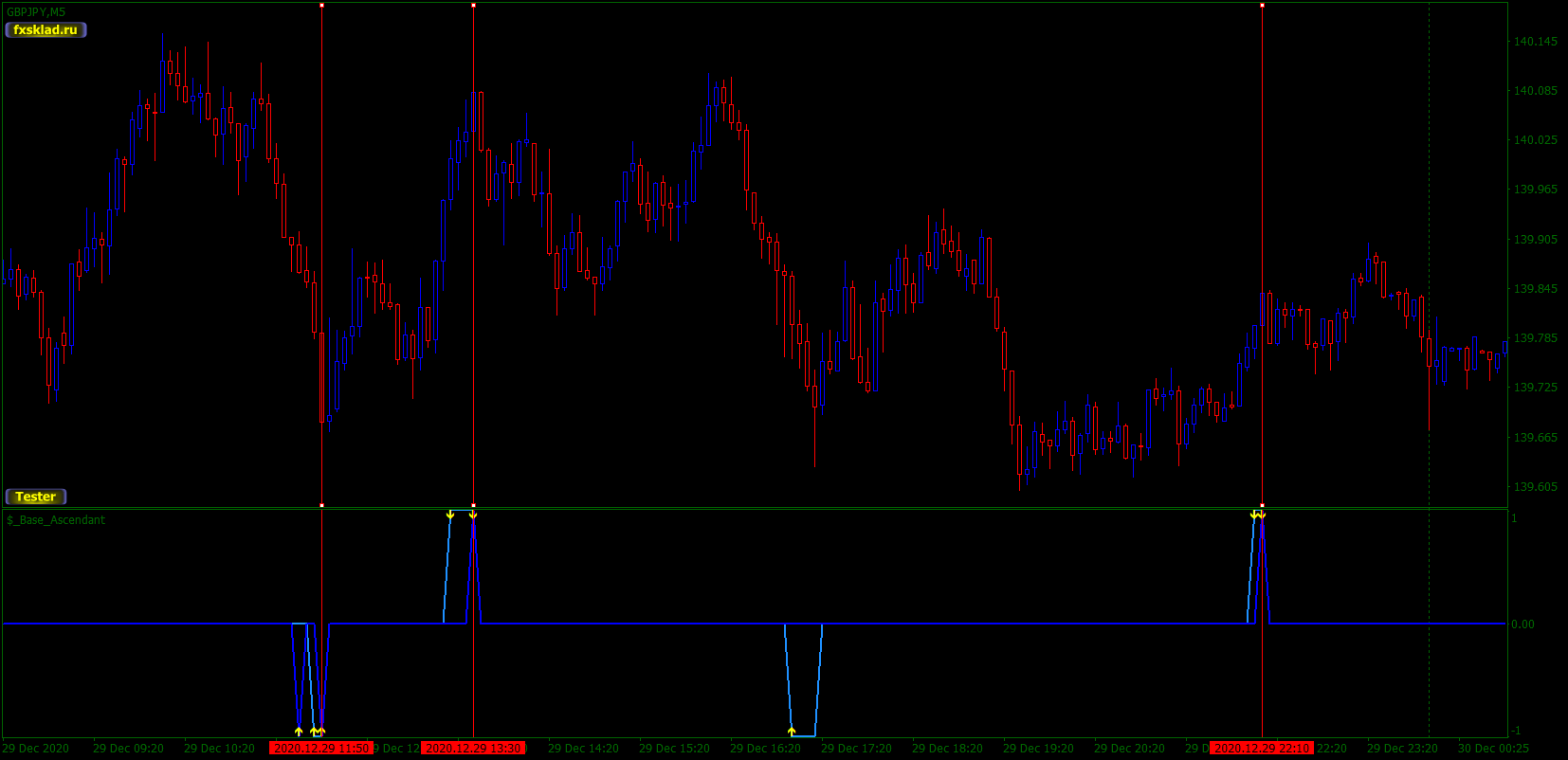Click the 29 Dec 09:20 time label
1568x760 pixels.
(x=128, y=749)
